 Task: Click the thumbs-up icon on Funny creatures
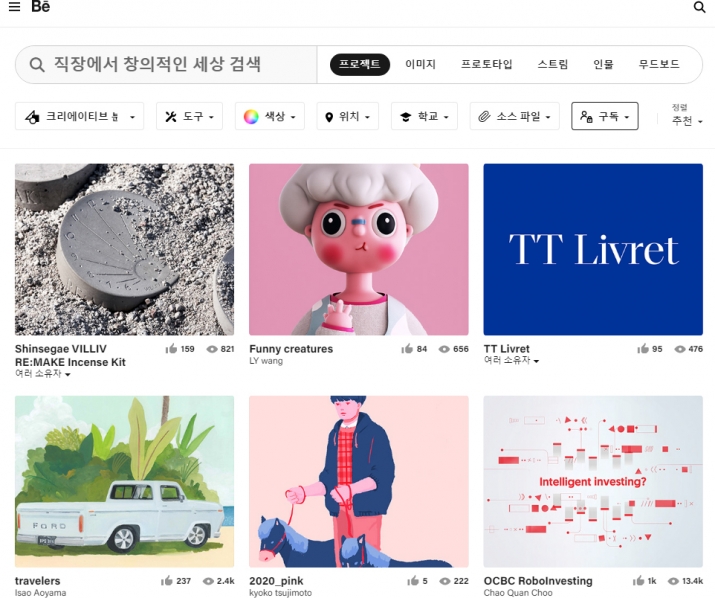tap(407, 349)
